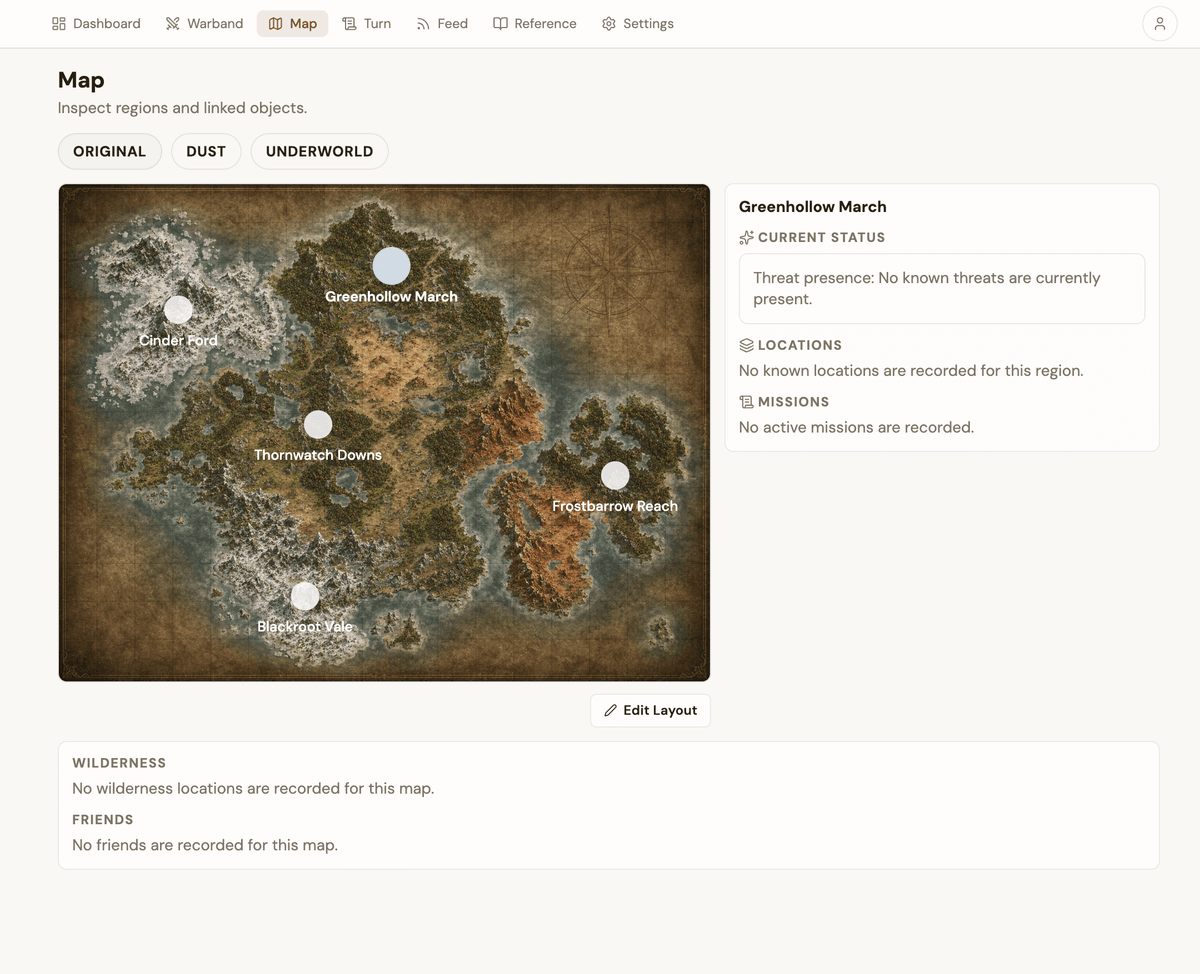Click the CURRENT STATUS label
Viewport: 1200px width, 974px height.
pyautogui.click(x=821, y=237)
